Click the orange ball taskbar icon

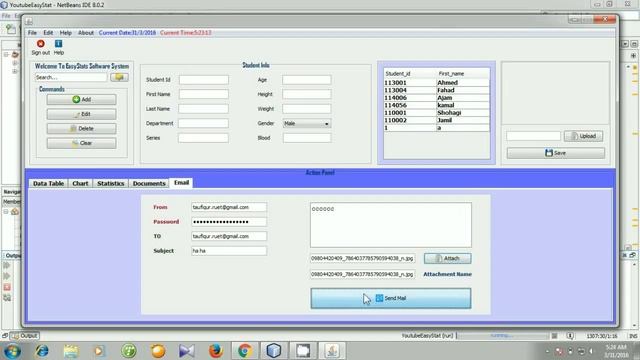tap(158, 351)
